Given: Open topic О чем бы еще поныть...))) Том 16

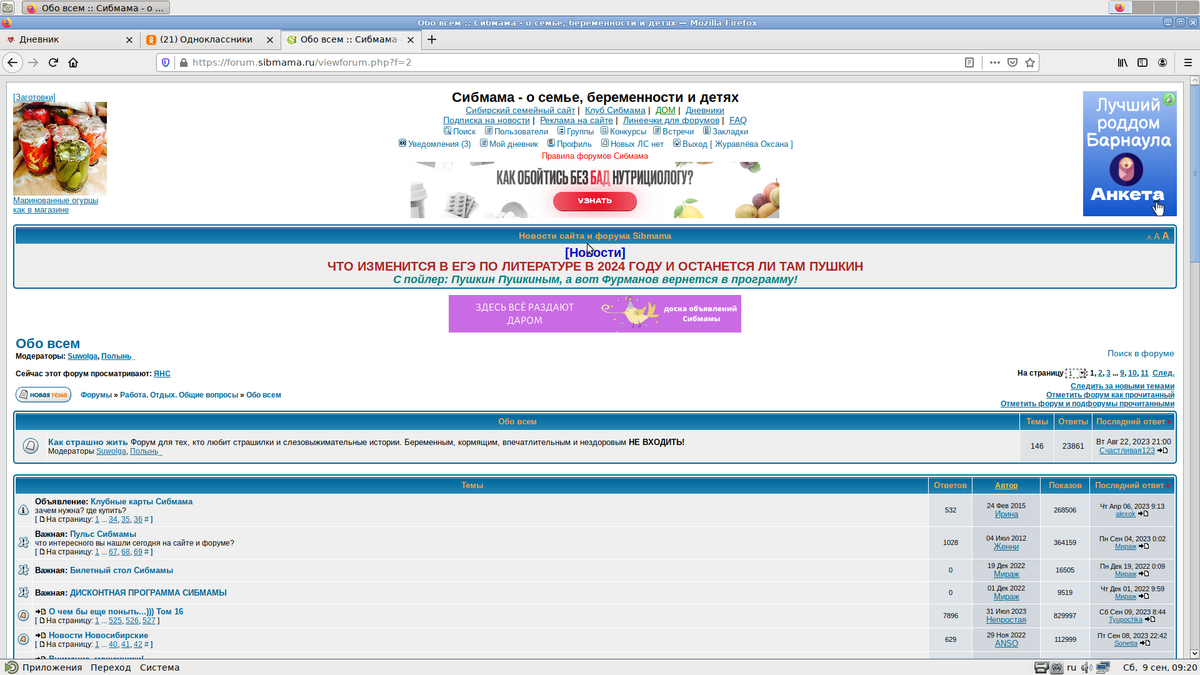Looking at the screenshot, I should coord(116,612).
